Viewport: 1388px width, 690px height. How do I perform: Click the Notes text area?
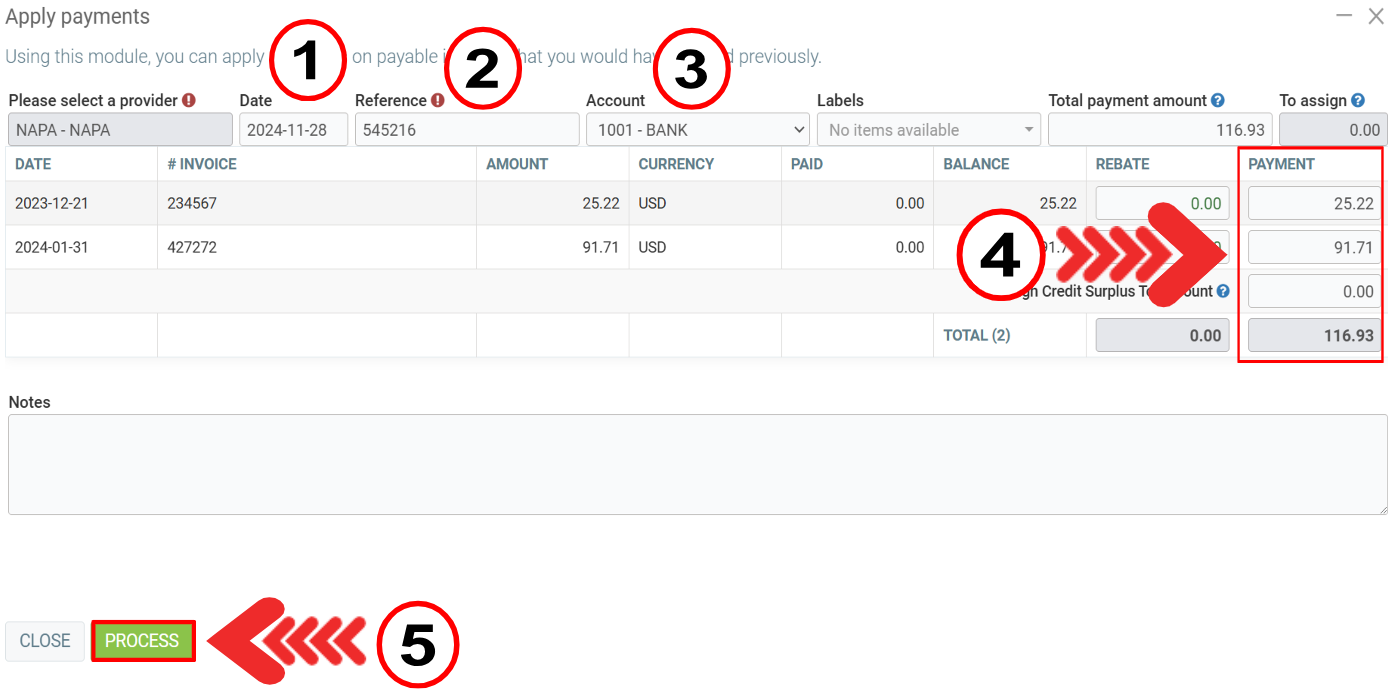click(697, 465)
